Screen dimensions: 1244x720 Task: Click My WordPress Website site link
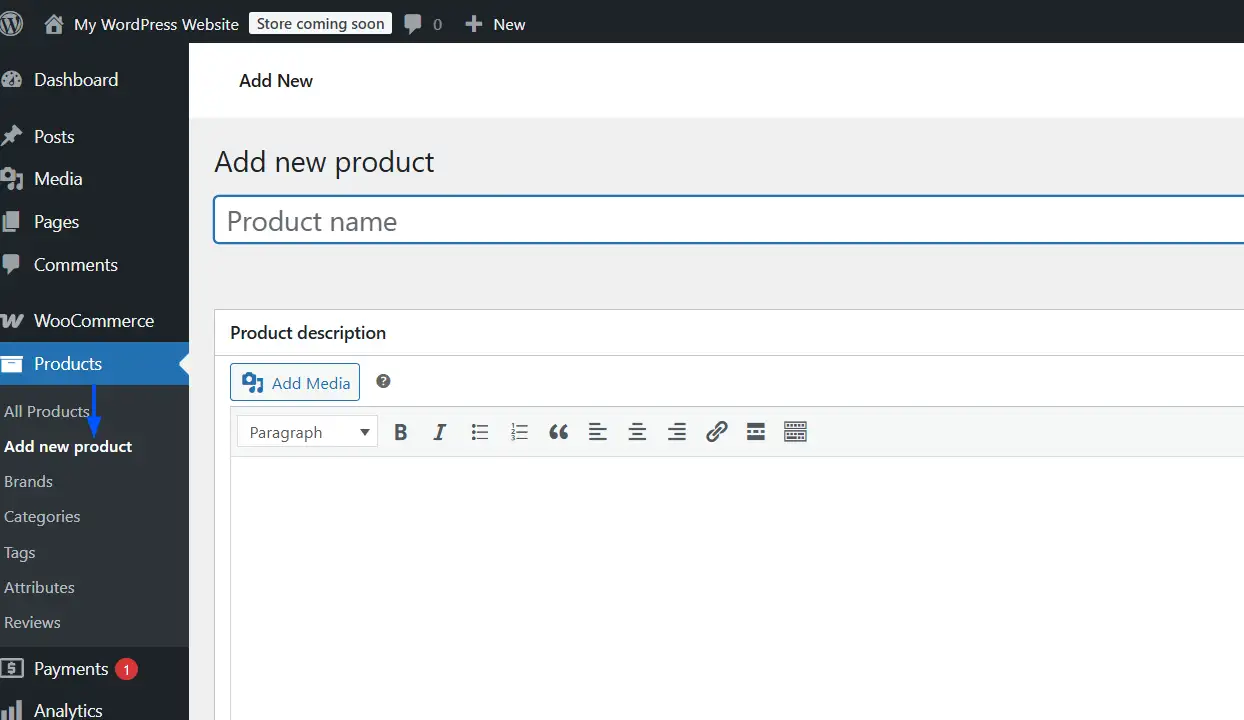(x=156, y=24)
